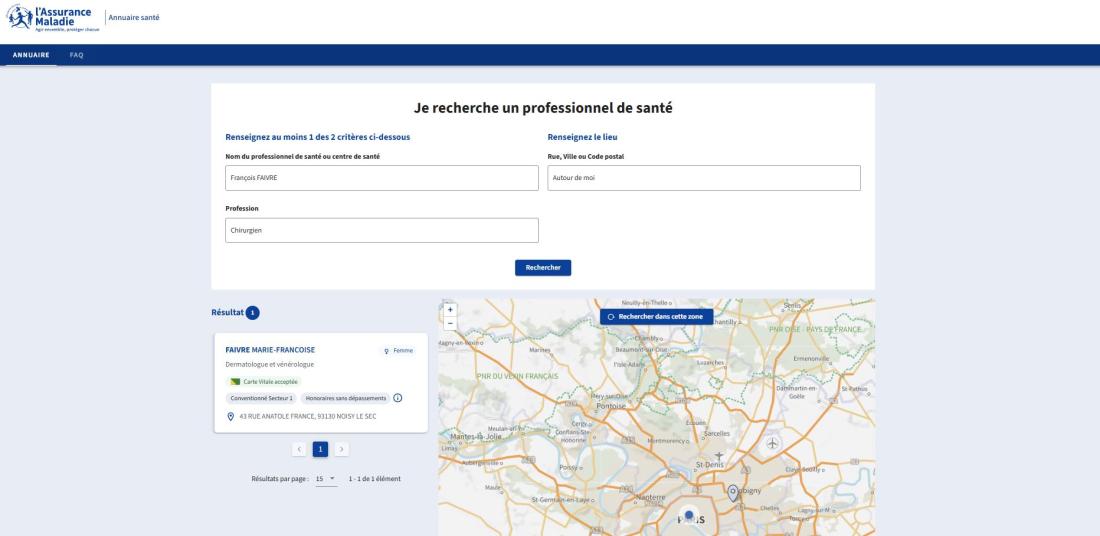The width and height of the screenshot is (1100, 536).
Task: Click the Rechercher button
Action: pos(543,267)
